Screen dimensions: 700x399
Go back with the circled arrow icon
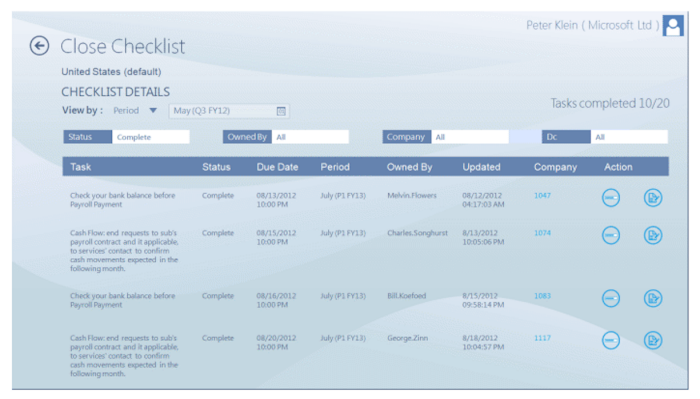[x=39, y=46]
